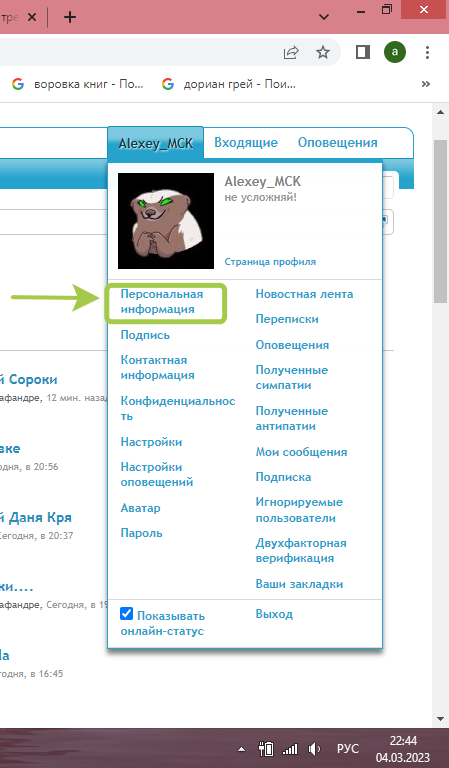The height and width of the screenshot is (768, 449).
Task: Open Двухфакторная верификация settings
Action: 301,551
